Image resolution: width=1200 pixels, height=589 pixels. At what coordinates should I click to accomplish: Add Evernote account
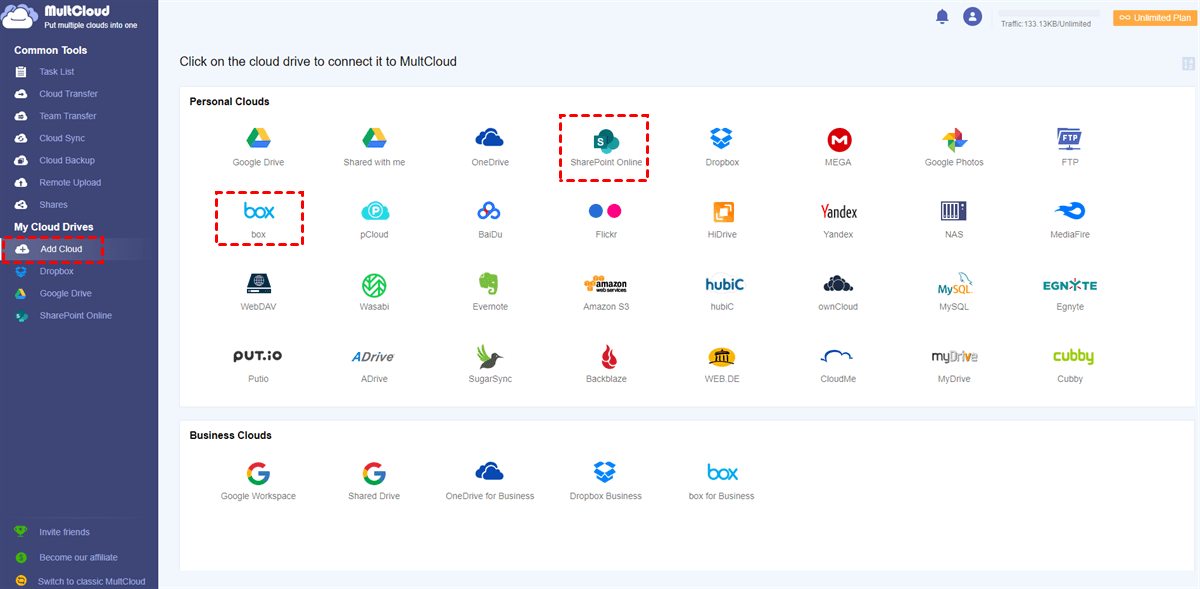point(490,291)
